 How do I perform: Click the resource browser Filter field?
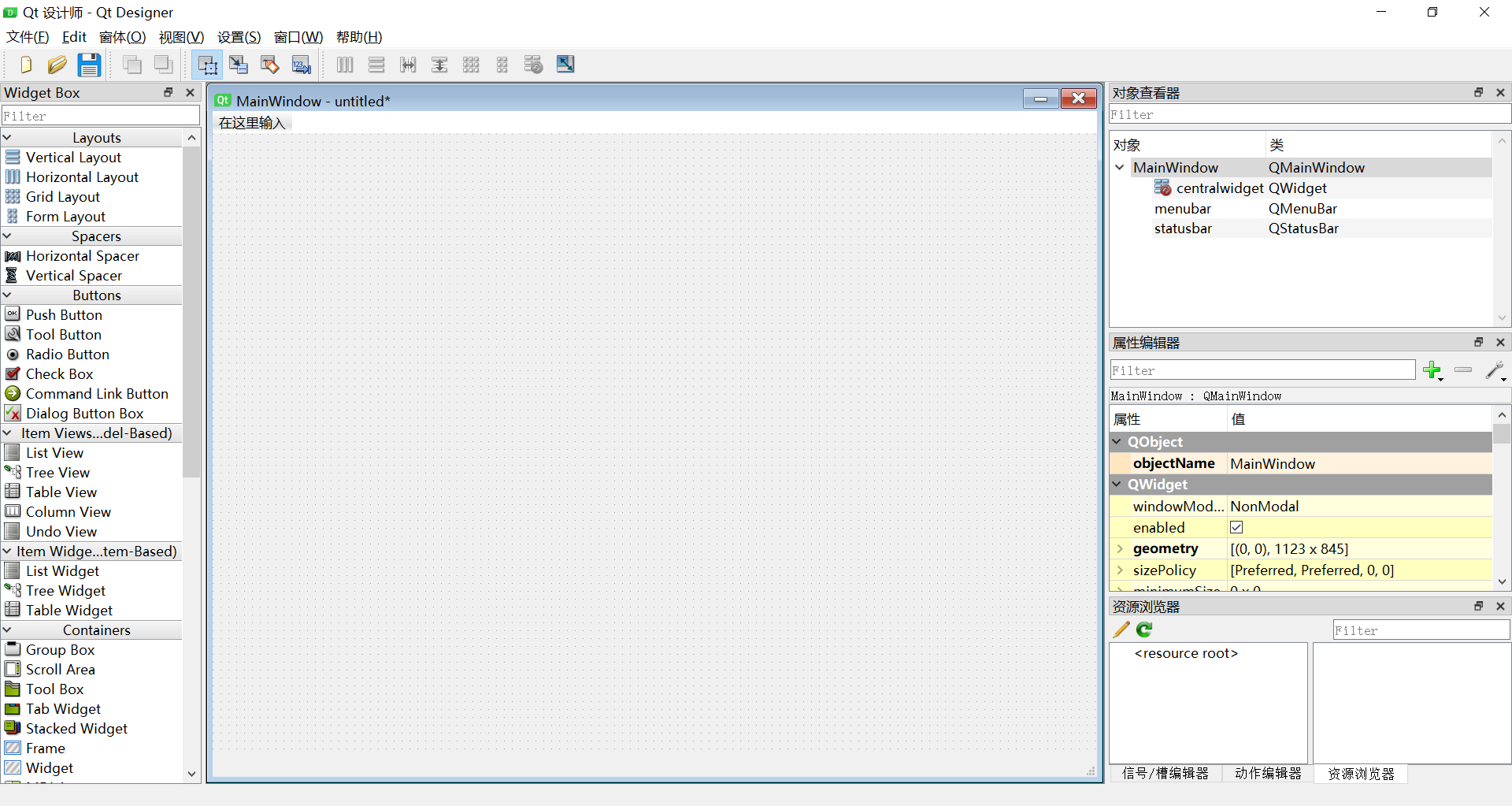tap(1421, 630)
